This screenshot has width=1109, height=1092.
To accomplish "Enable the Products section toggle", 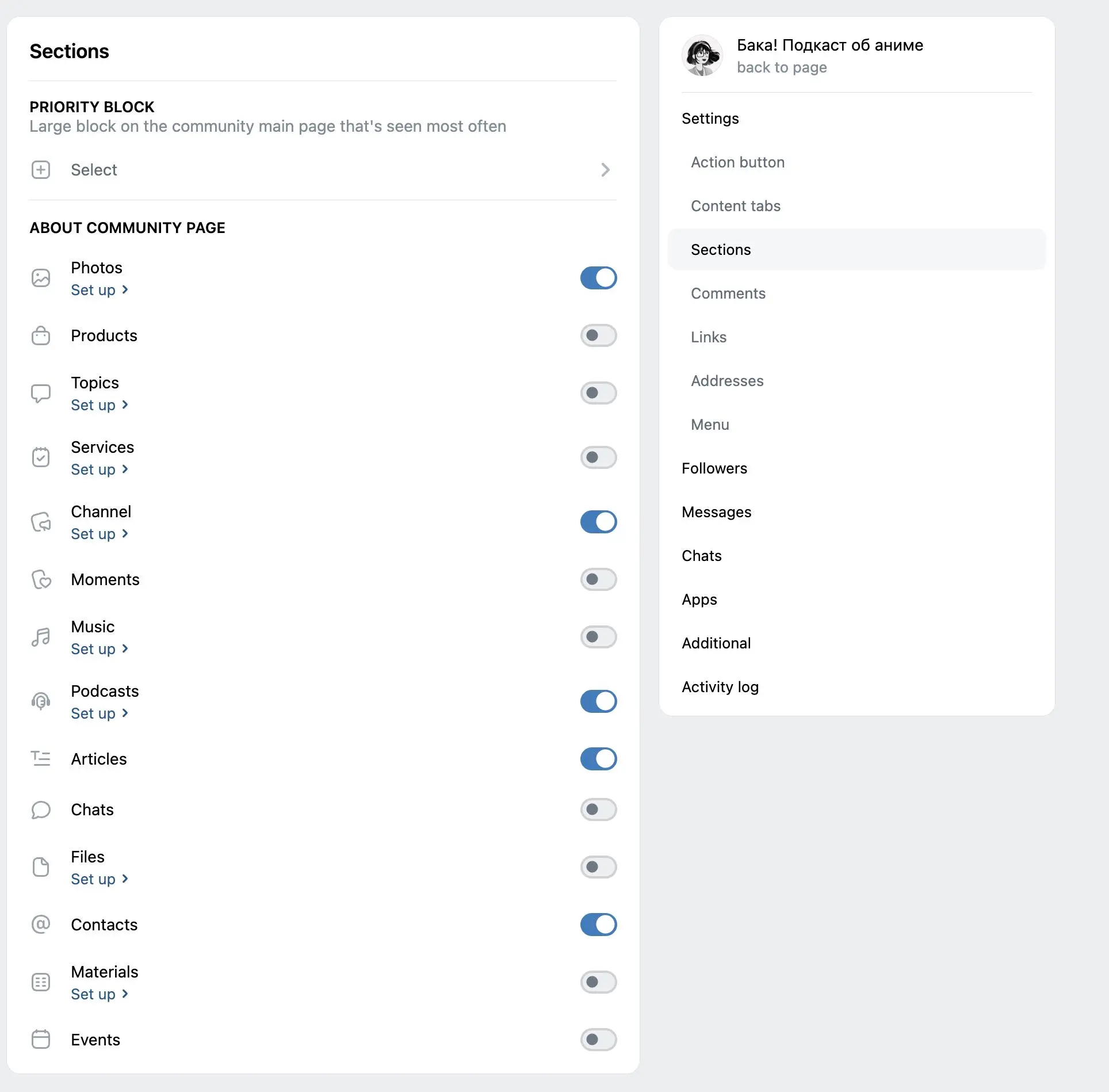I will [598, 335].
